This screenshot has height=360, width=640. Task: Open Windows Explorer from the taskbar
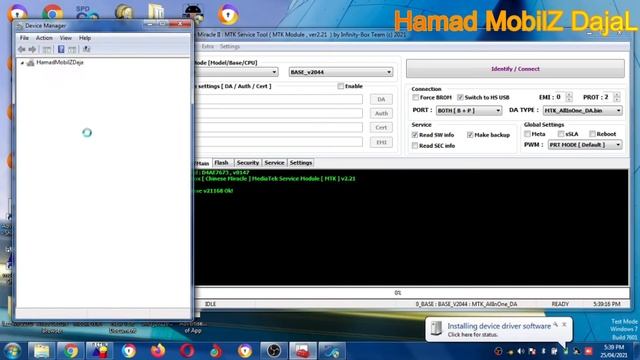(x=41, y=351)
